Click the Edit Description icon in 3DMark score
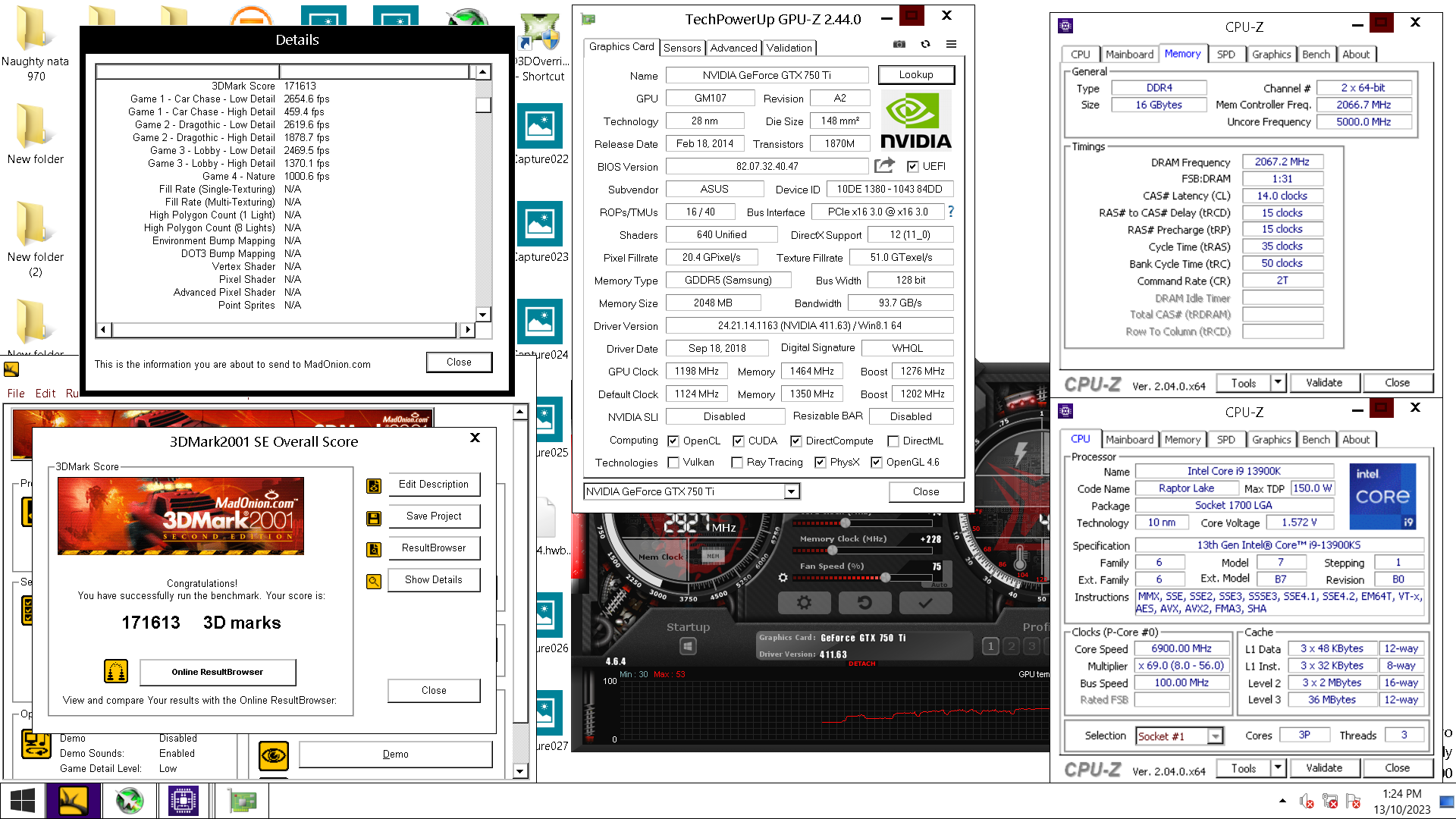Screen dimensions: 1456x819 374,485
